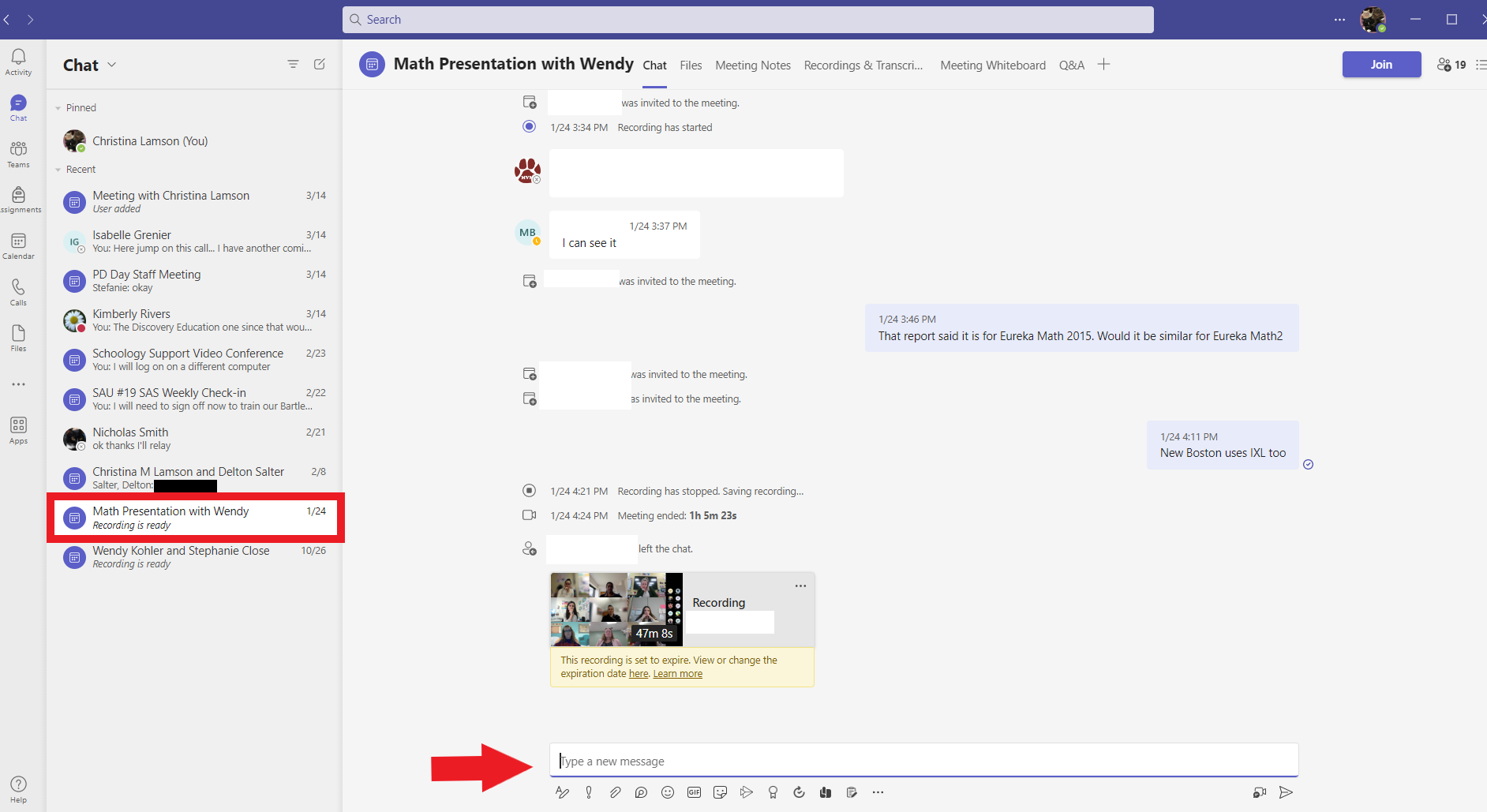Screen dimensions: 1487x812
Task: Start a new chat with the compose icon
Action: click(320, 64)
